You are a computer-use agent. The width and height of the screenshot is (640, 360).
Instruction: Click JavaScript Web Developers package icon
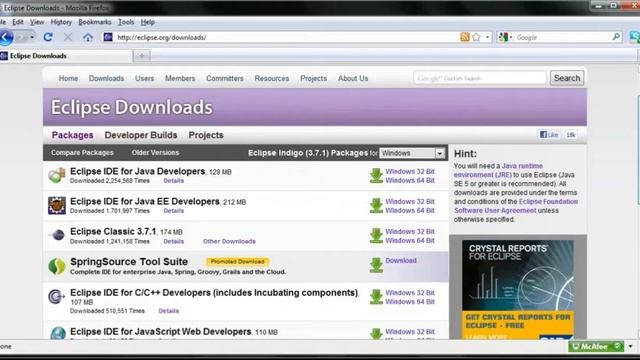click(58, 333)
